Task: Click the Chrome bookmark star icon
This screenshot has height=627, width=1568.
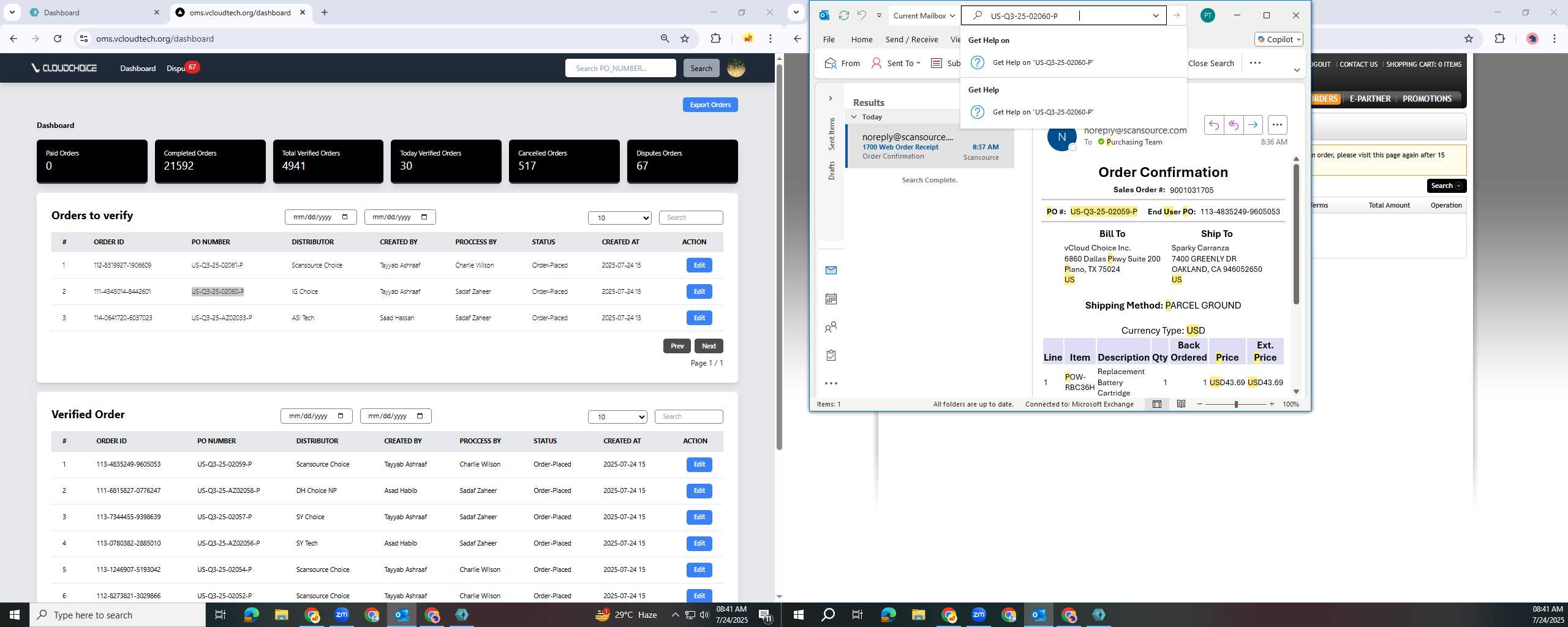Action: click(x=685, y=39)
